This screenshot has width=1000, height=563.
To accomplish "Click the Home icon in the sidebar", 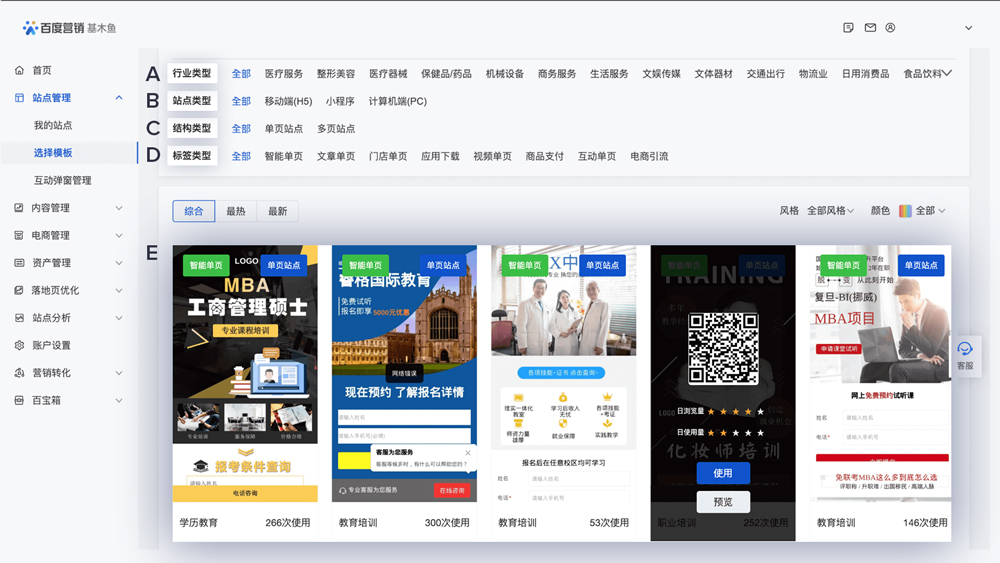I will click(x=20, y=71).
